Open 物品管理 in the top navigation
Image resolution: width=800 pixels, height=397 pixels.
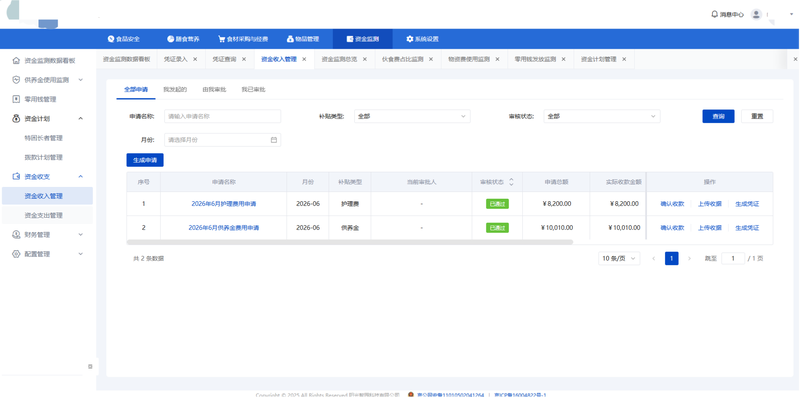[303, 39]
